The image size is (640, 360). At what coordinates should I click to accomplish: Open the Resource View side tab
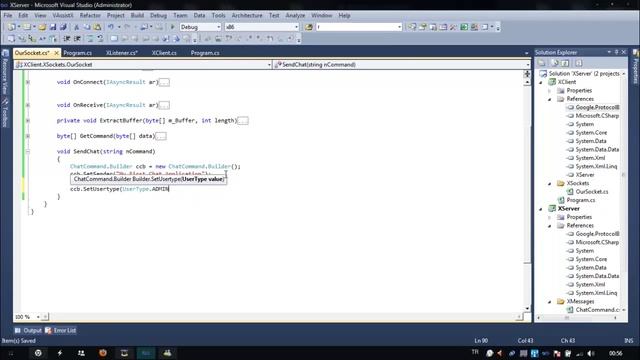pyautogui.click(x=5, y=72)
